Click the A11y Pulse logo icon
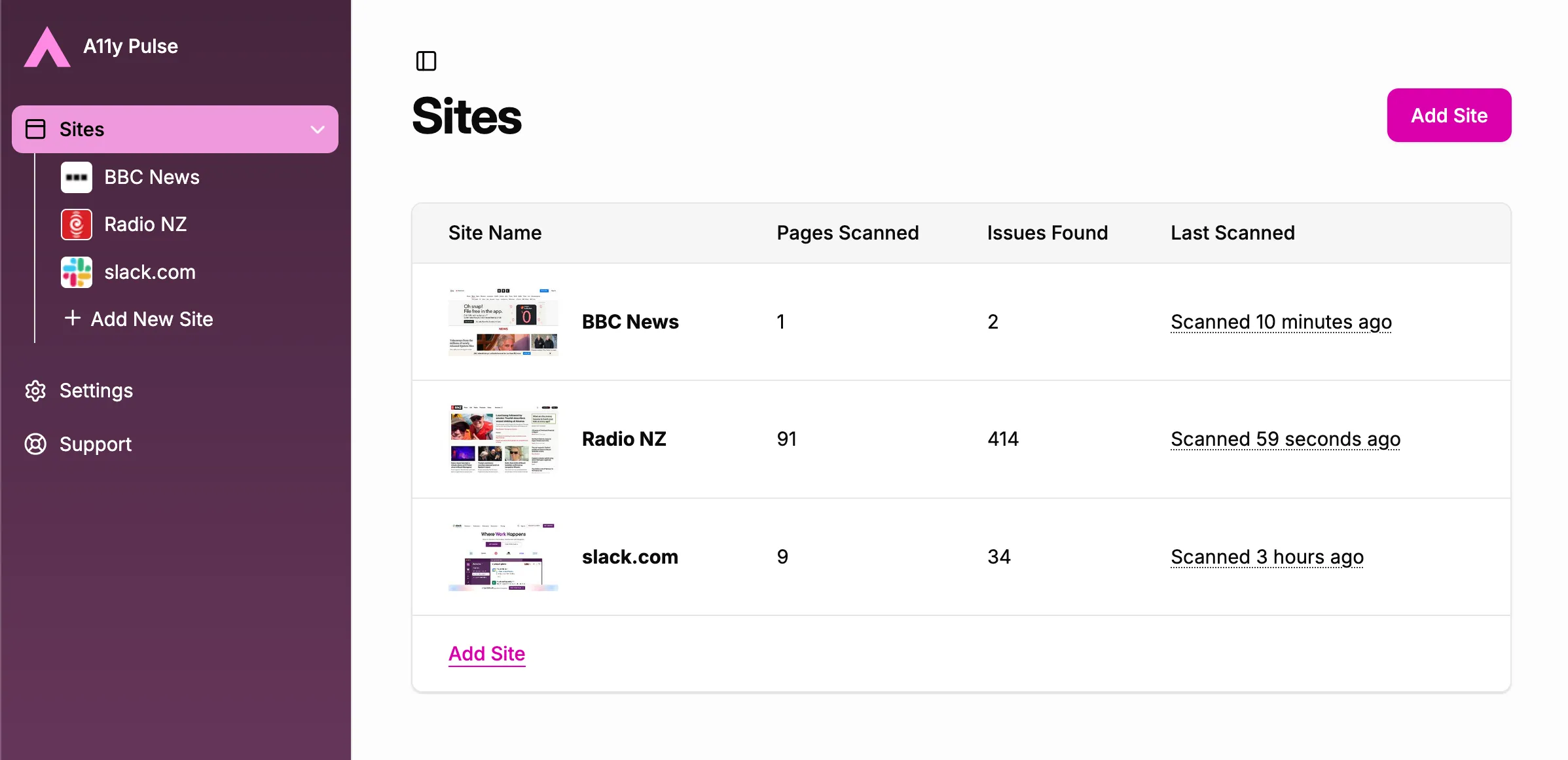The image size is (1568, 760). 46,46
